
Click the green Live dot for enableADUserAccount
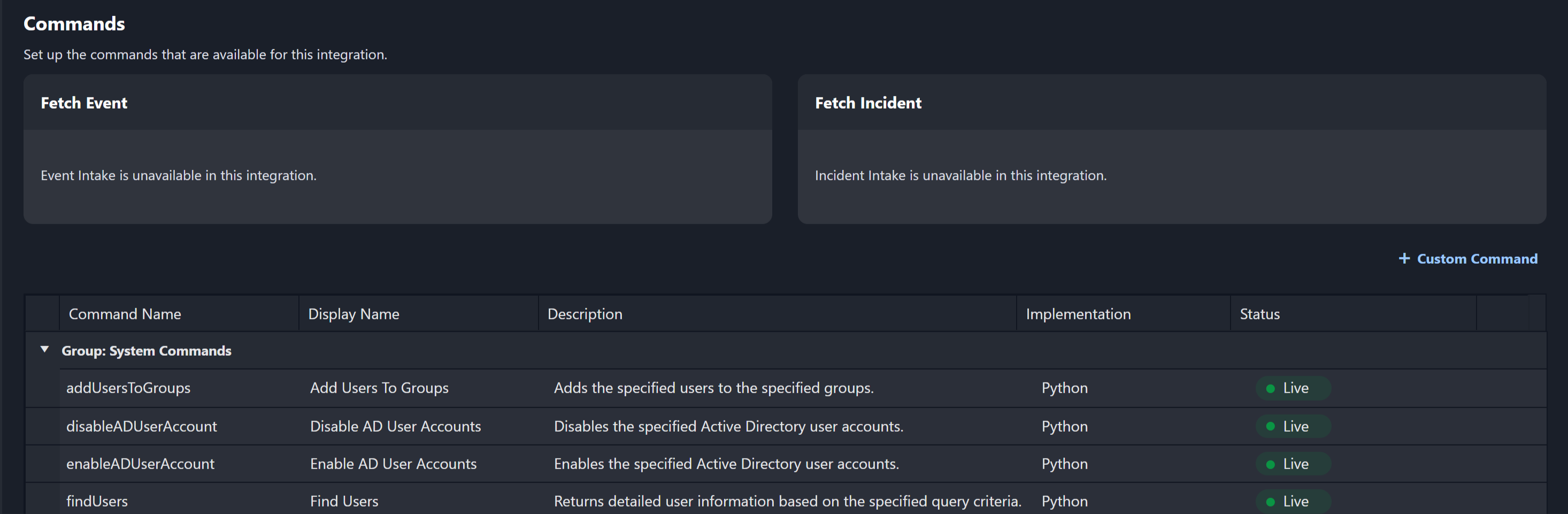coord(1270,464)
